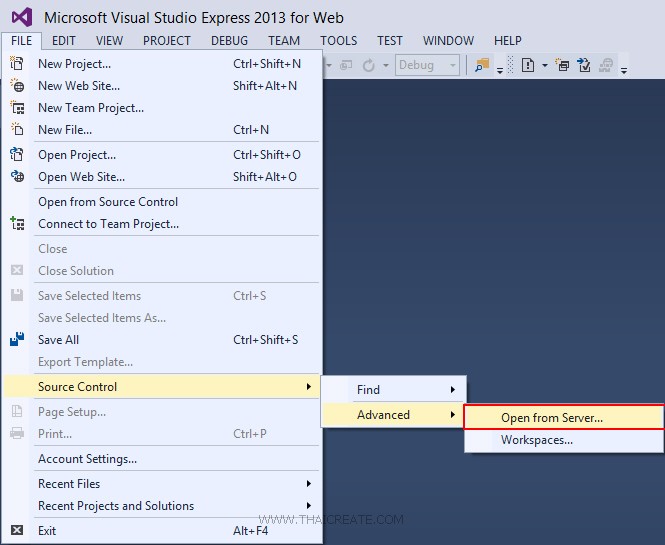Click the Find in Files folder icon
This screenshot has width=665, height=545.
pyautogui.click(x=482, y=65)
